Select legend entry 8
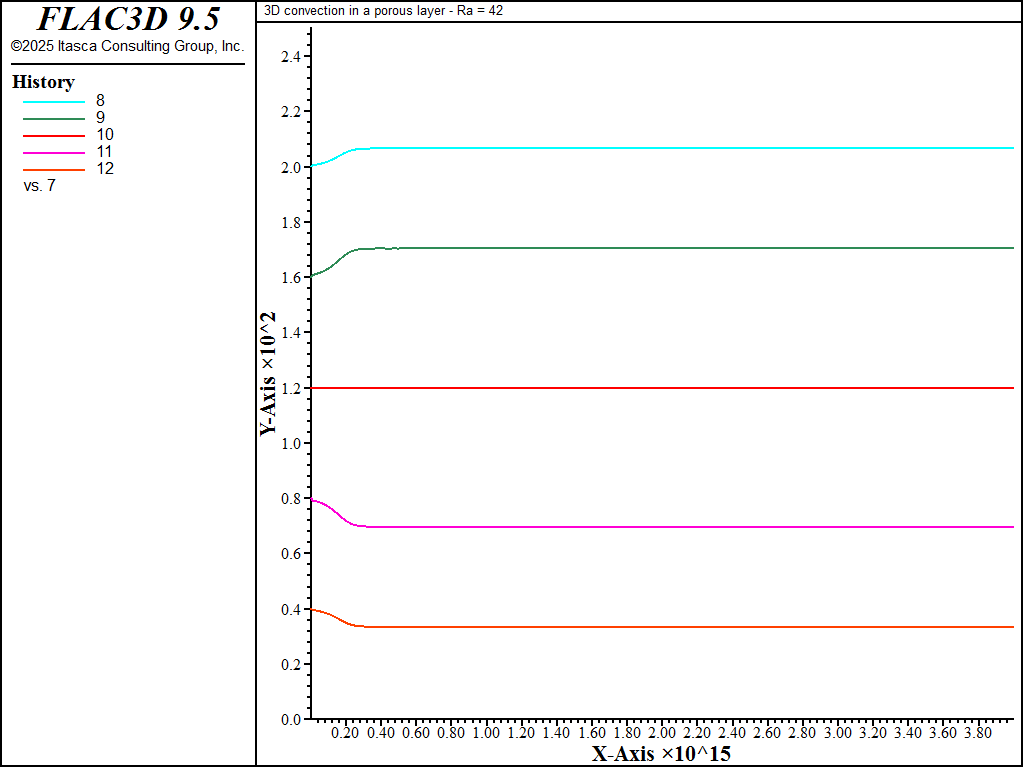1024x768 pixels. point(100,101)
